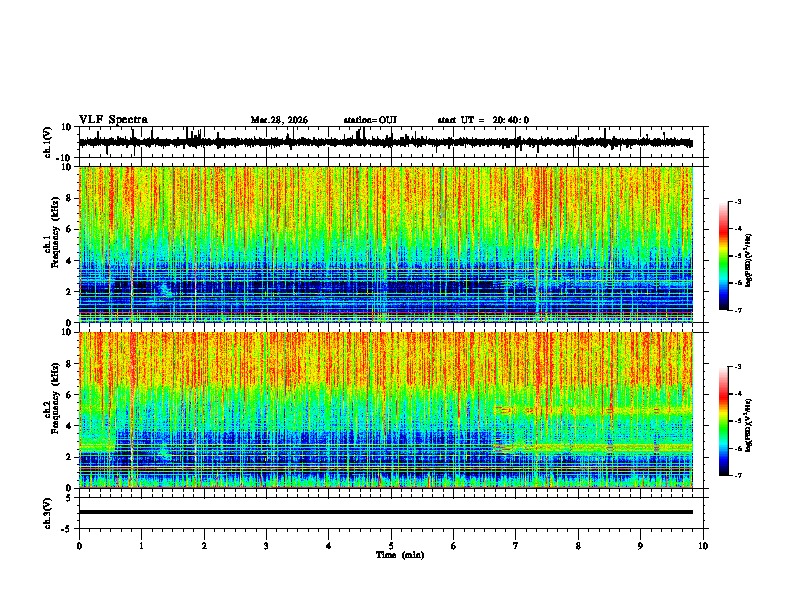Click inside the ch.1 spectrogram panel

click(386, 244)
